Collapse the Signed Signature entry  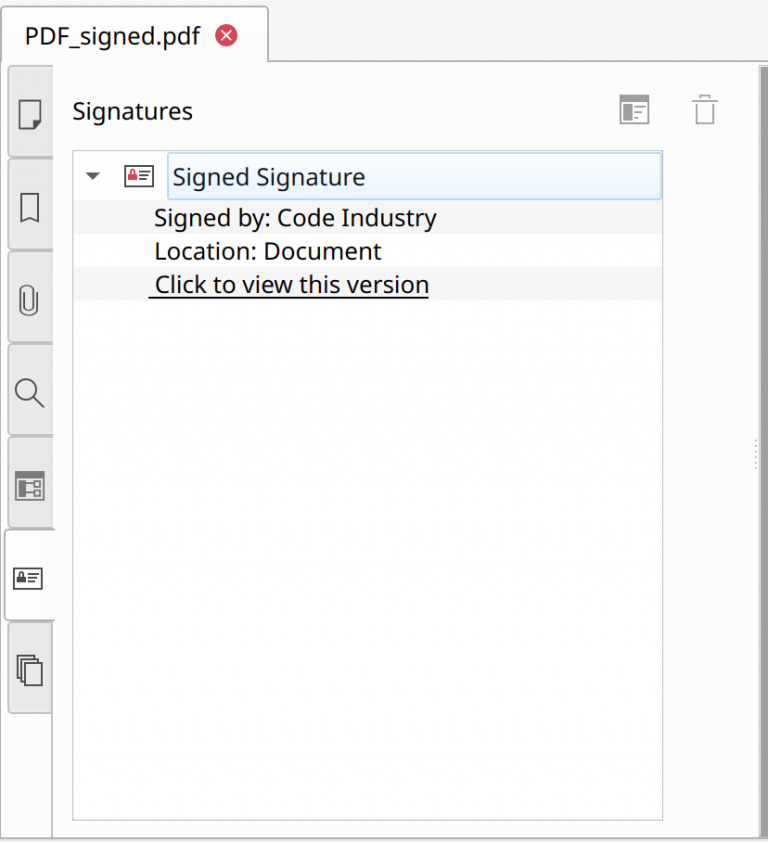point(92,176)
